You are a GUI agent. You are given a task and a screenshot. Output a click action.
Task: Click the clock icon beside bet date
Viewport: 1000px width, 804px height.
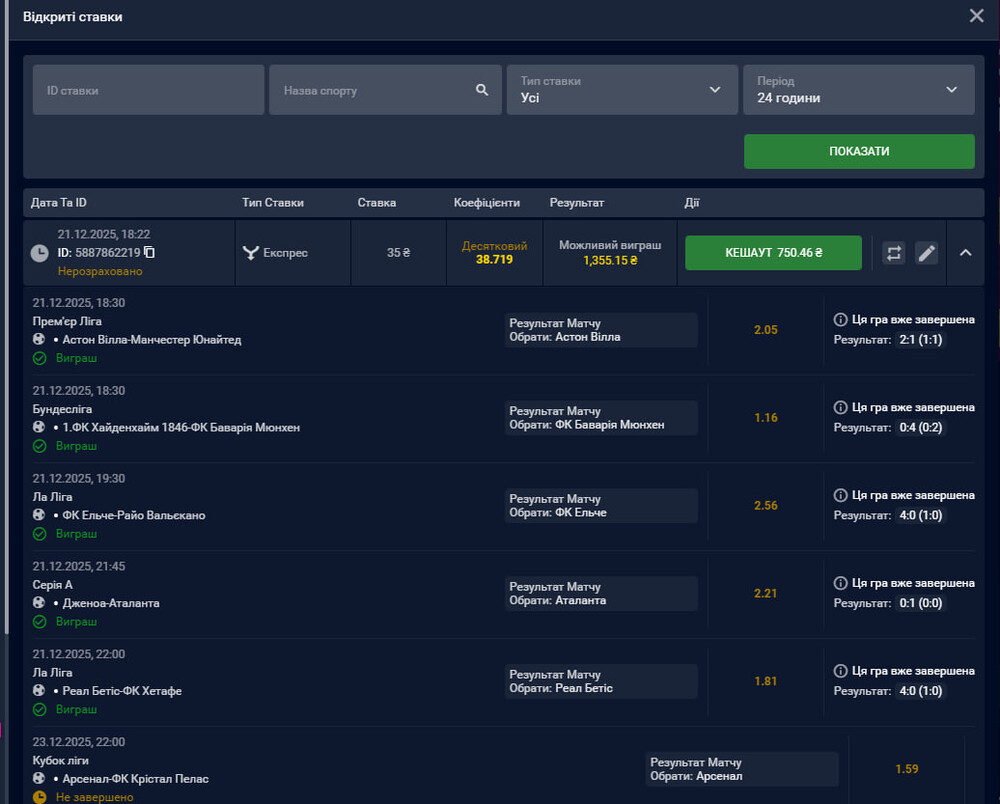[40, 253]
